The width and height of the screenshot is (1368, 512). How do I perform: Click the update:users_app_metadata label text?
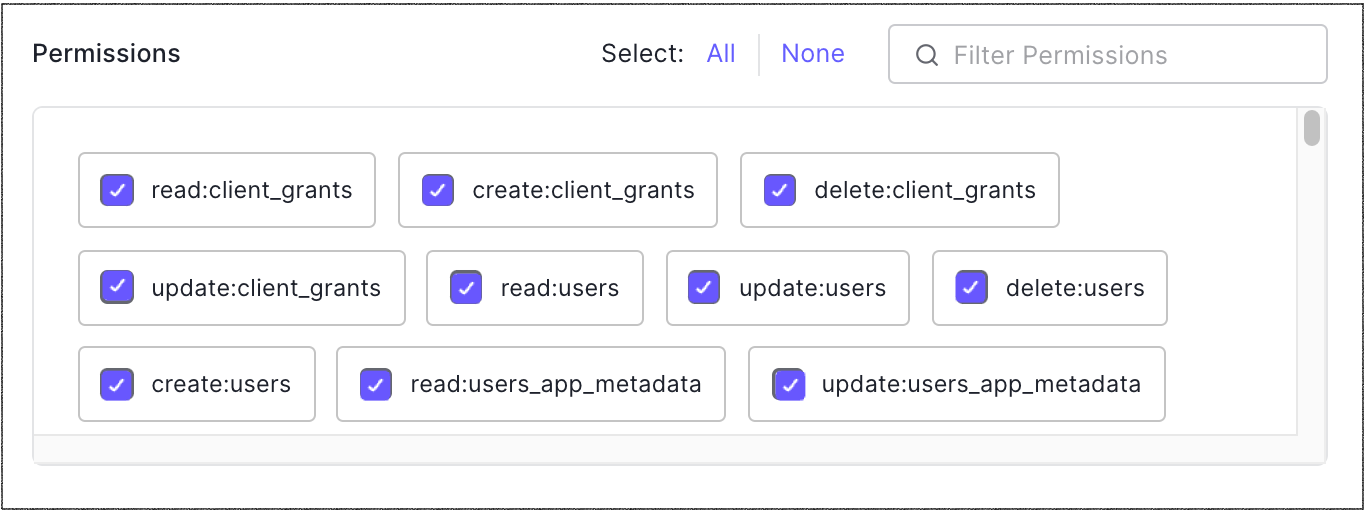[981, 384]
